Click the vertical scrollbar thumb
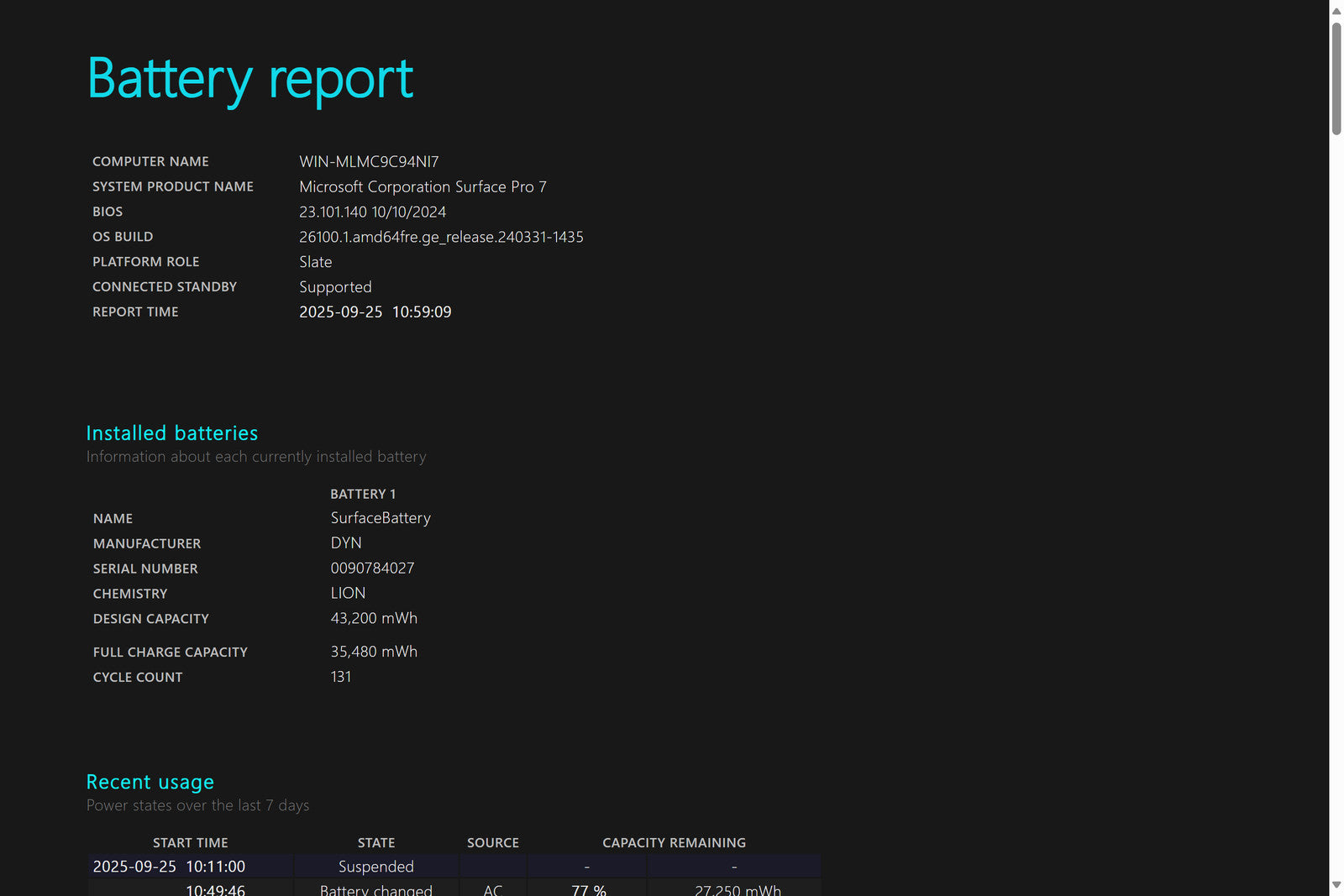1344x896 pixels. [x=1336, y=77]
